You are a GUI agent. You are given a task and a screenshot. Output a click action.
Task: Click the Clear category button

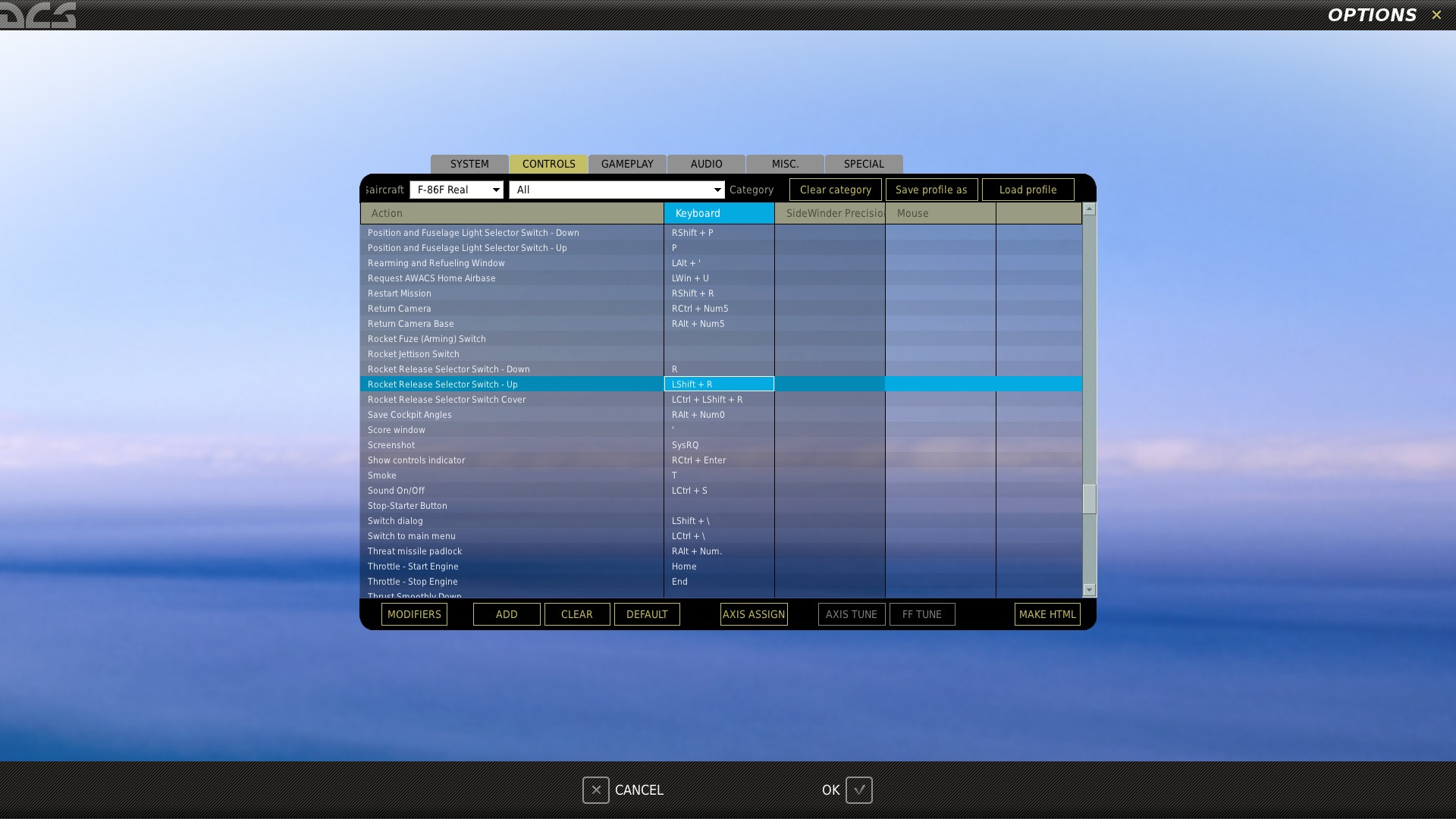[835, 190]
